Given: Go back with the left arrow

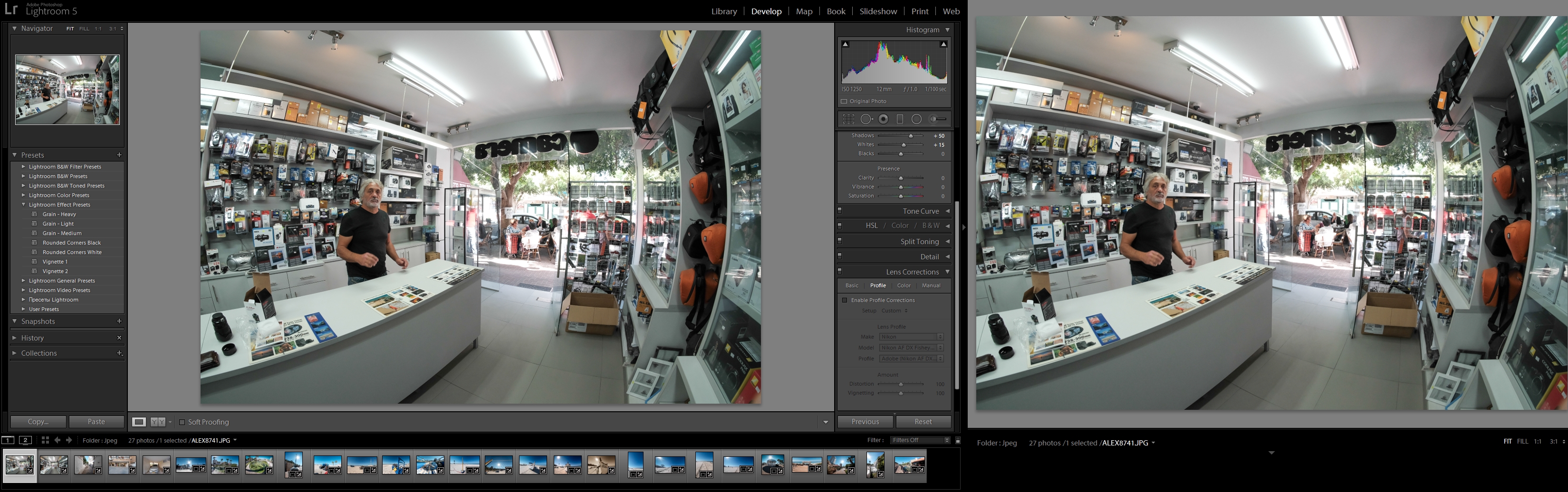Looking at the screenshot, I should pyautogui.click(x=58, y=440).
